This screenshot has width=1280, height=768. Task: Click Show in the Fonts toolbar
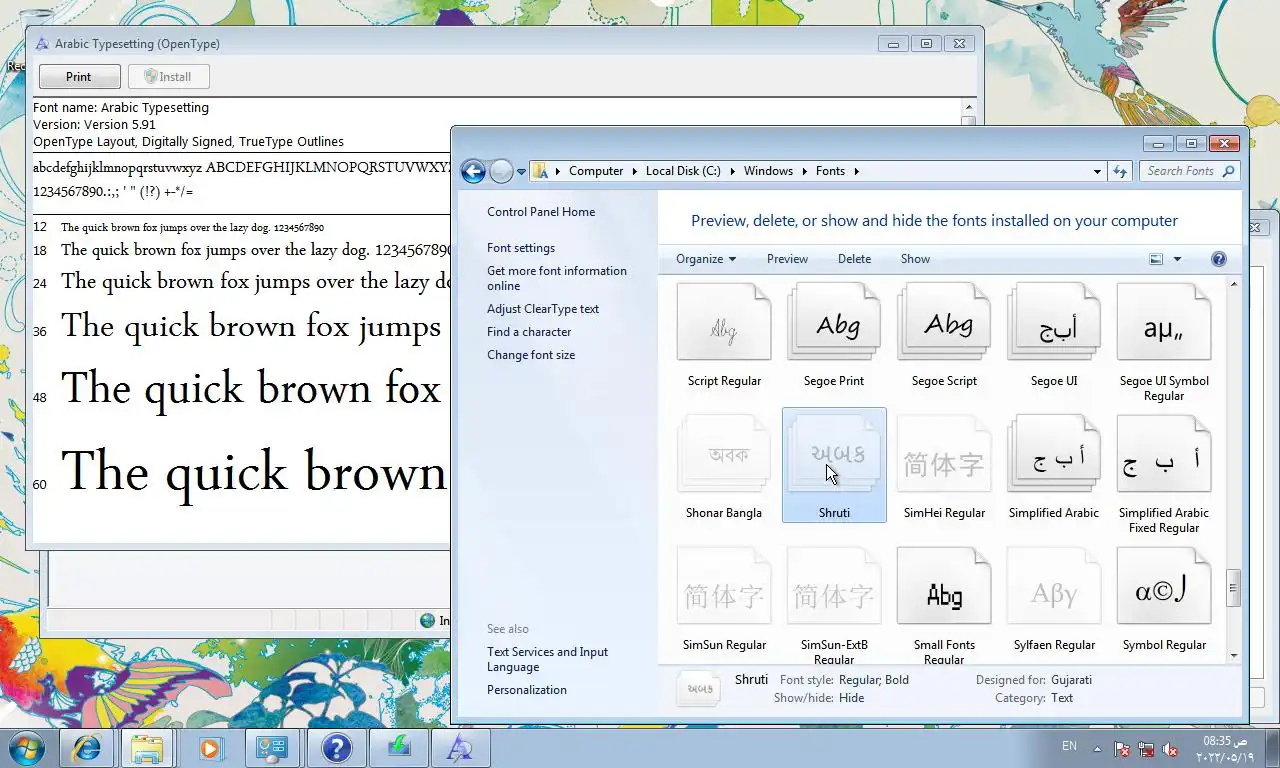click(x=915, y=259)
